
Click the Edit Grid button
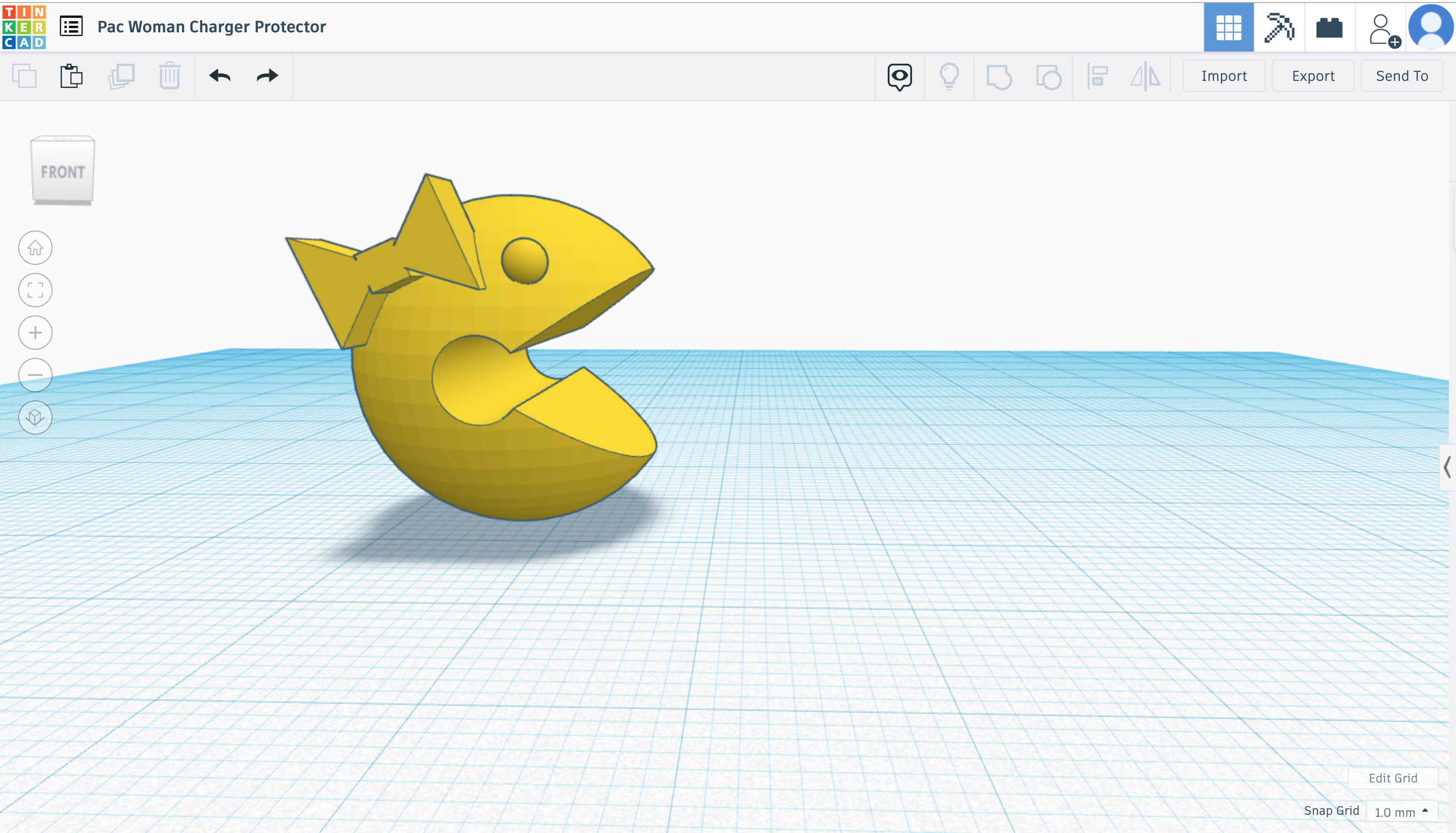click(1392, 778)
